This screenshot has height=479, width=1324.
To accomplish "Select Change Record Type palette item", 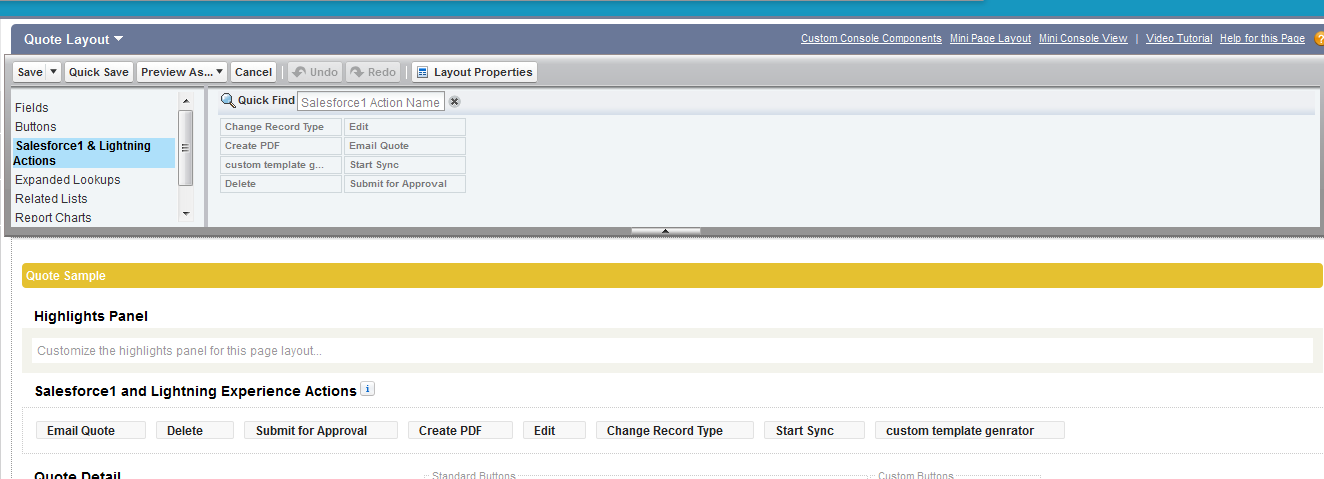I will pos(280,127).
